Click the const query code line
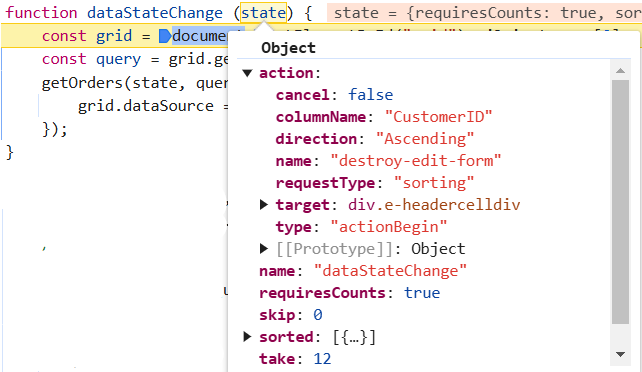 pyautogui.click(x=135, y=60)
